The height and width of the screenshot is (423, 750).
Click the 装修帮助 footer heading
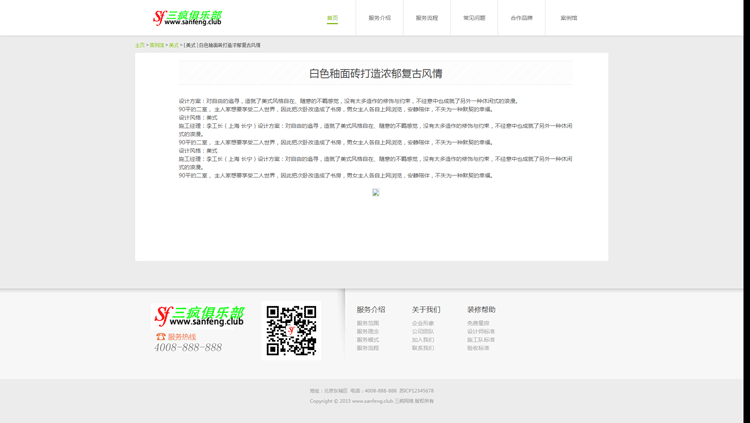[481, 310]
